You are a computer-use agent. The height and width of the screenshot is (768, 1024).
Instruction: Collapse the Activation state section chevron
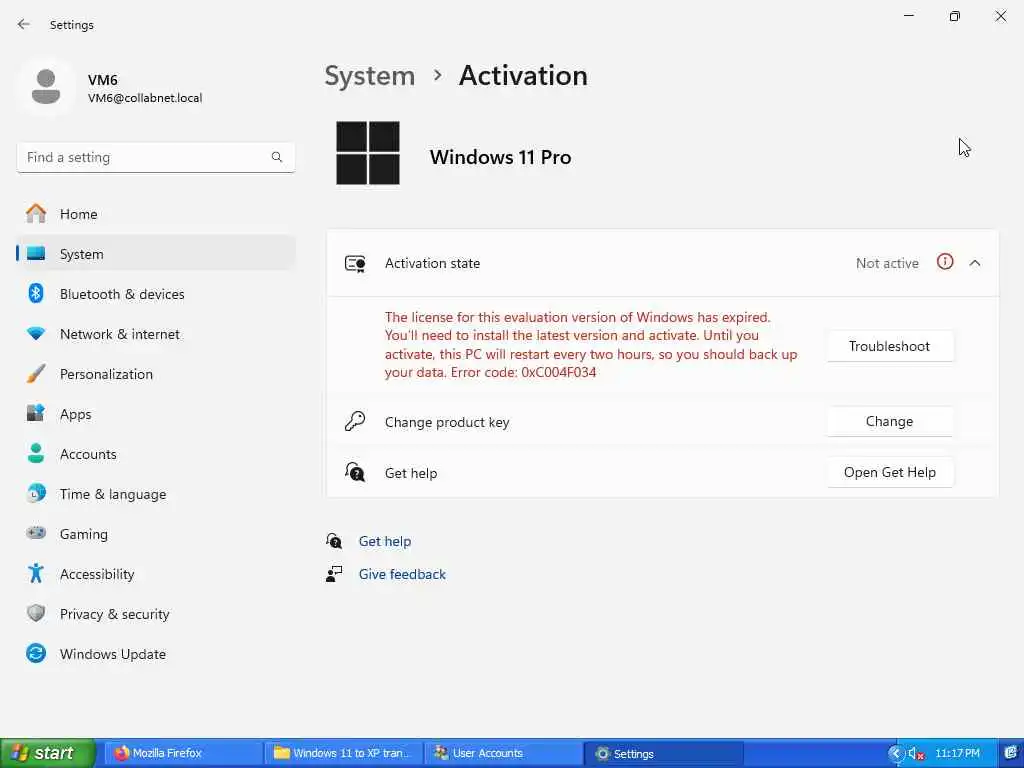point(975,263)
